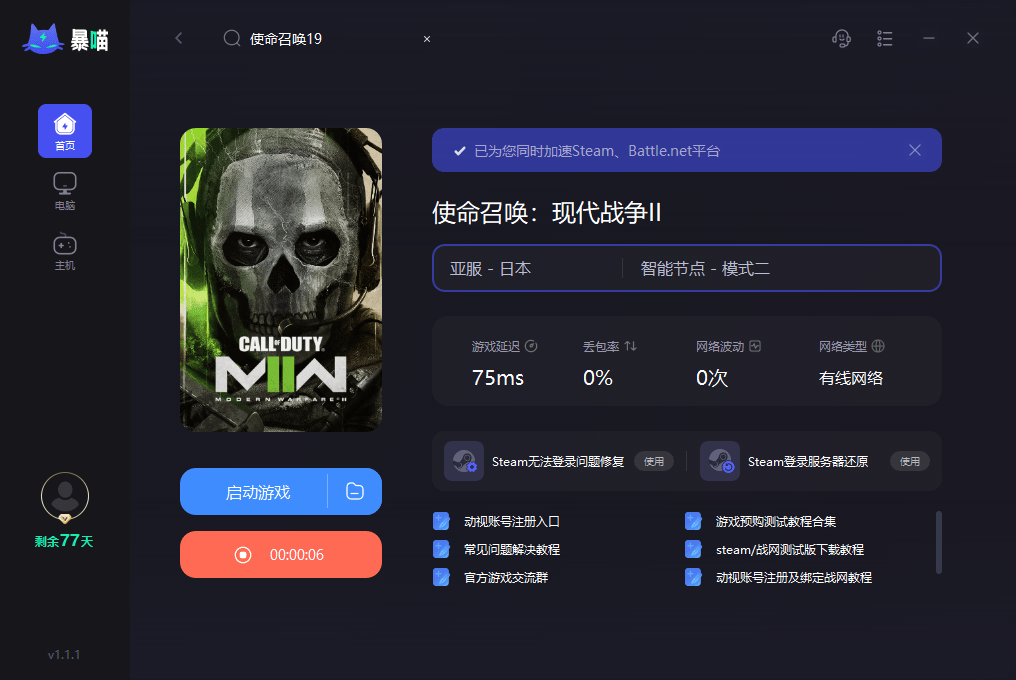Open the game folder icon beside 启动游戏
The width and height of the screenshot is (1016, 680).
[x=355, y=491]
